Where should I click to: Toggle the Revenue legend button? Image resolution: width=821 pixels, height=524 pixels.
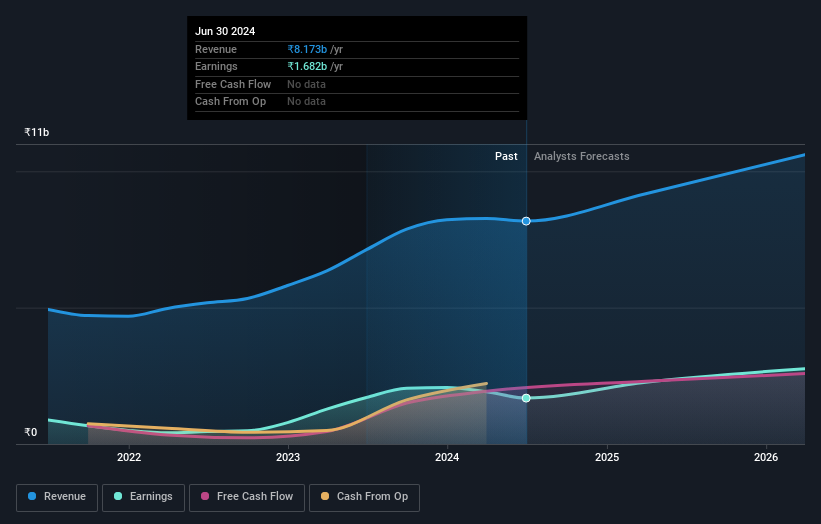[57, 497]
